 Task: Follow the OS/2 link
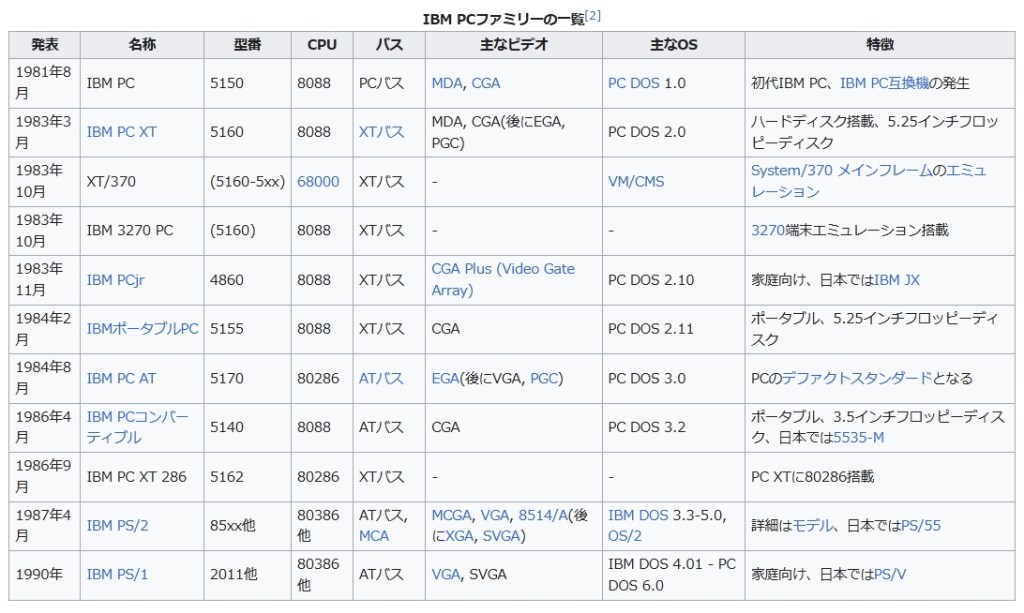click(x=624, y=535)
